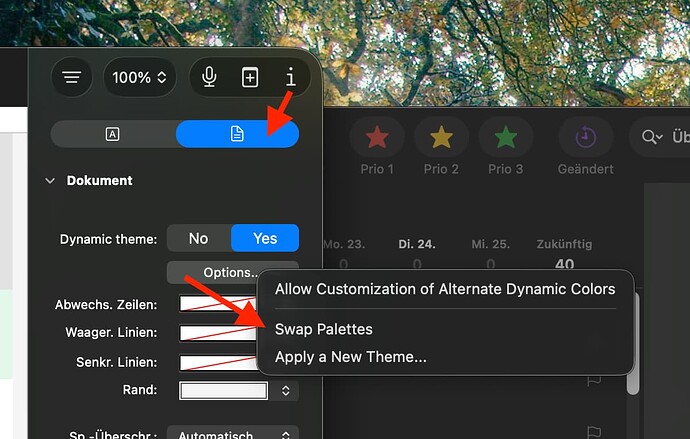Set Dynamic theme to No
This screenshot has height=439, width=690.
pos(198,238)
